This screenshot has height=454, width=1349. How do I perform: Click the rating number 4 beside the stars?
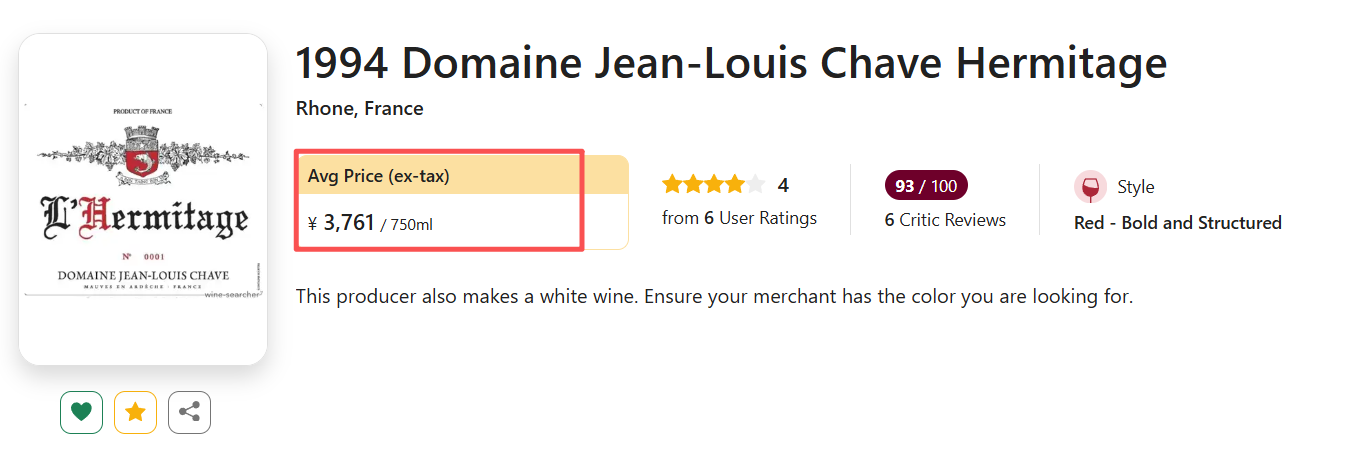click(x=783, y=185)
